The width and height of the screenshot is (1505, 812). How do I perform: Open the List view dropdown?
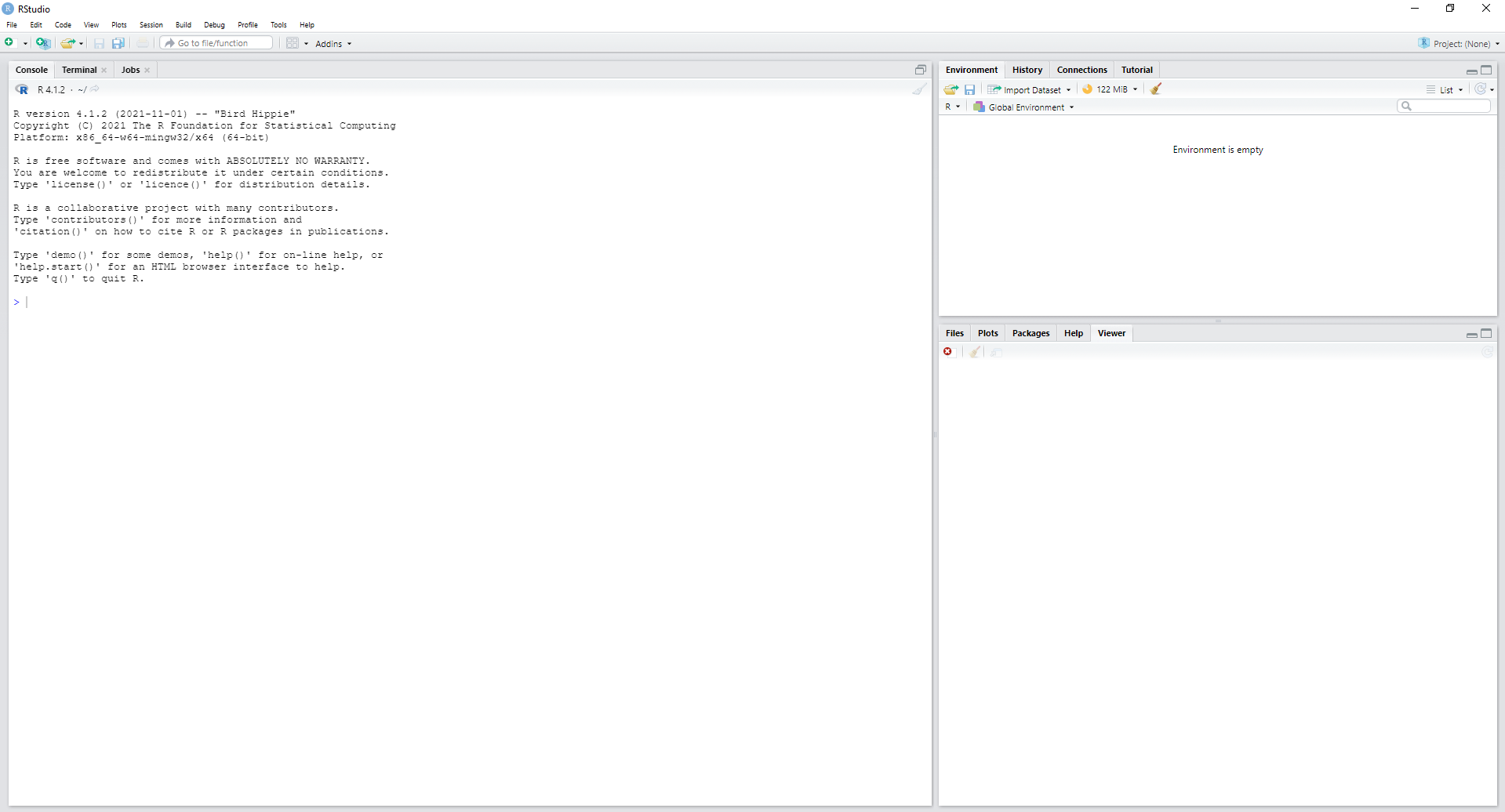[x=1445, y=90]
